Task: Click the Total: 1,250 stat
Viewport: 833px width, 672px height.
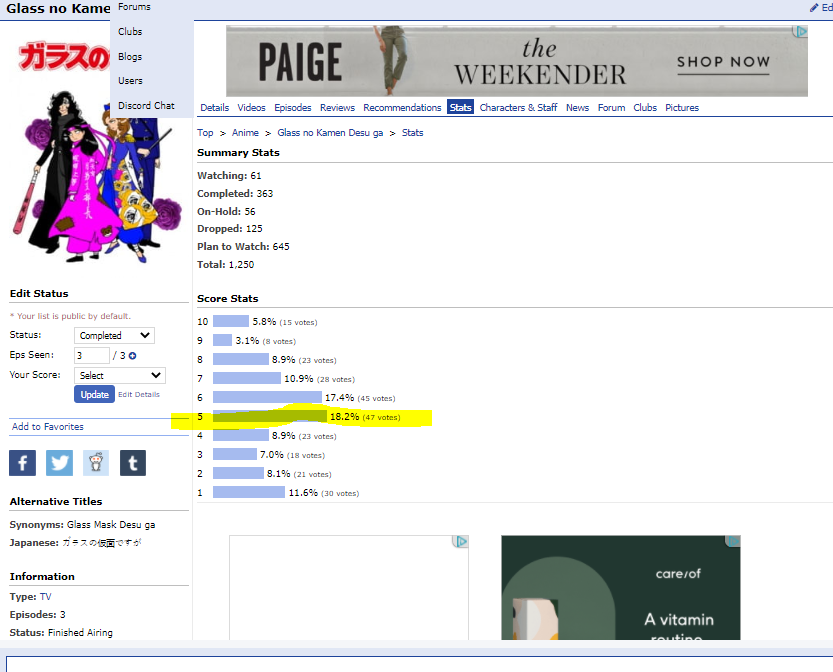Action: [x=225, y=265]
